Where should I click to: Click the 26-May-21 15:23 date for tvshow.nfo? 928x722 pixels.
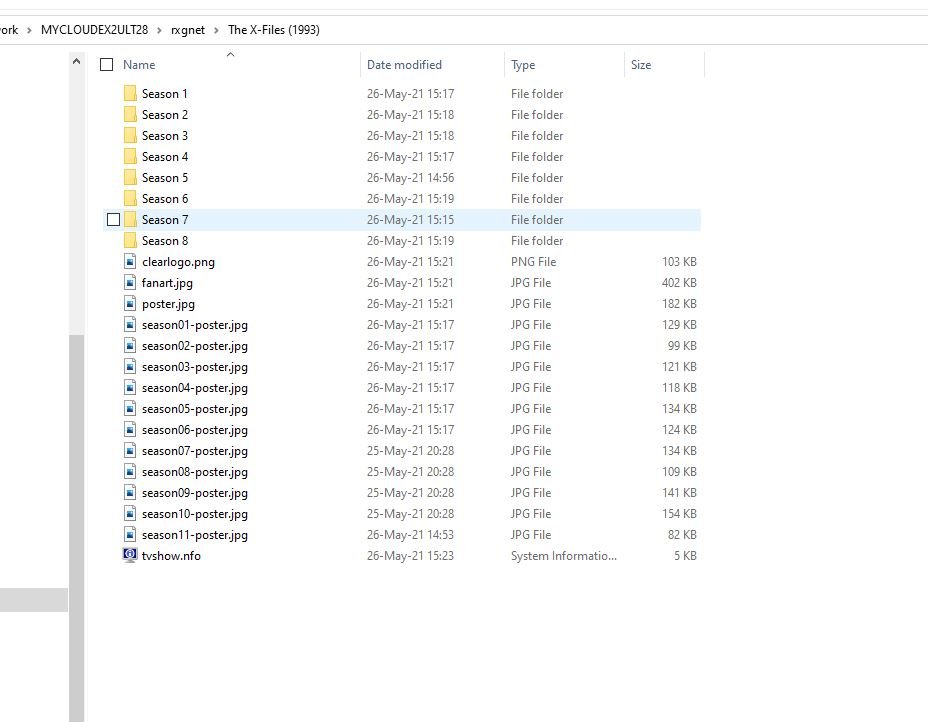click(x=410, y=555)
